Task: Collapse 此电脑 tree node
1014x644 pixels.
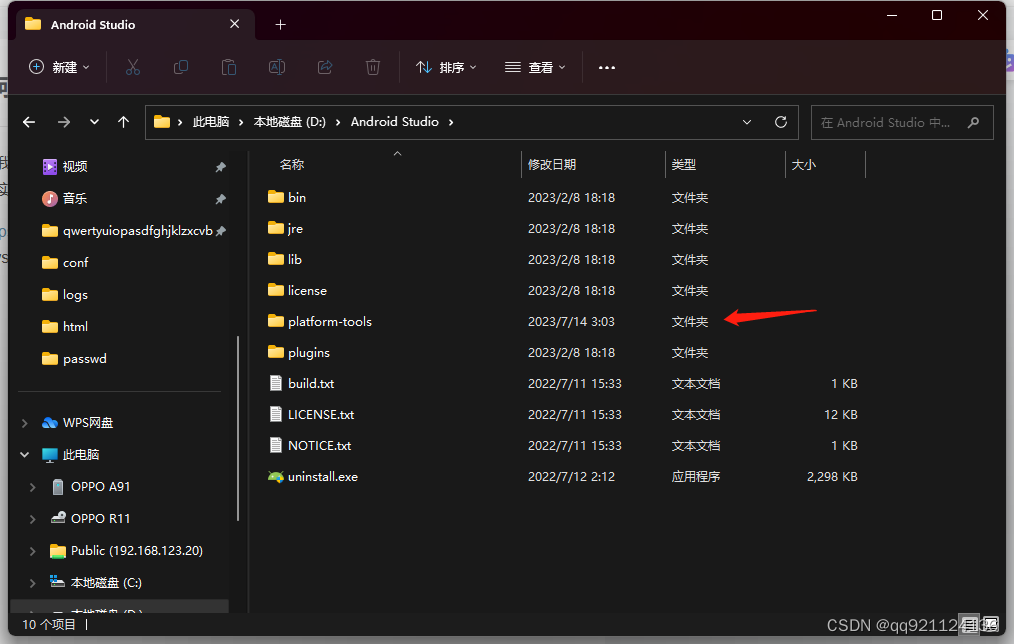Action: [25, 455]
